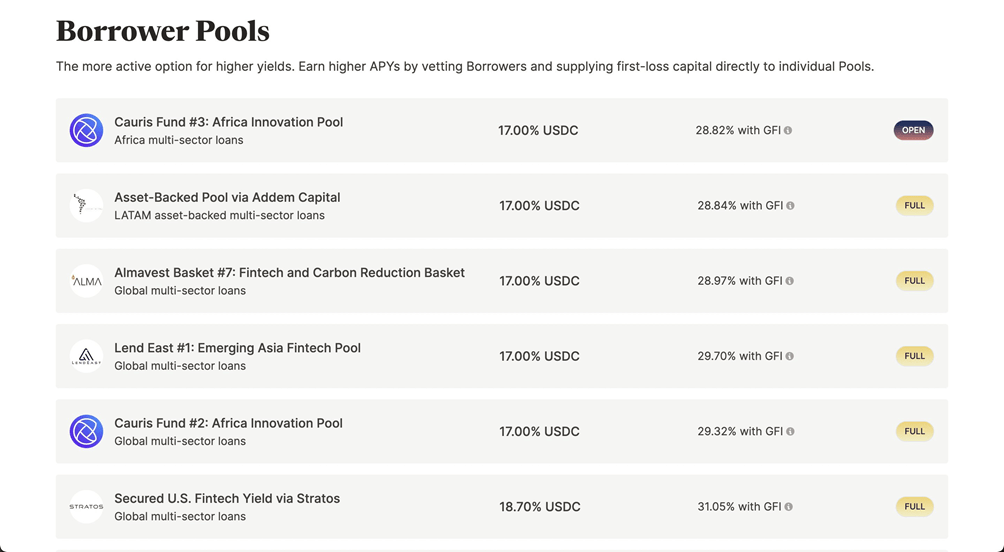Click the Addem Capital pool logo
Viewport: 1004px width, 552px height.
(x=86, y=206)
